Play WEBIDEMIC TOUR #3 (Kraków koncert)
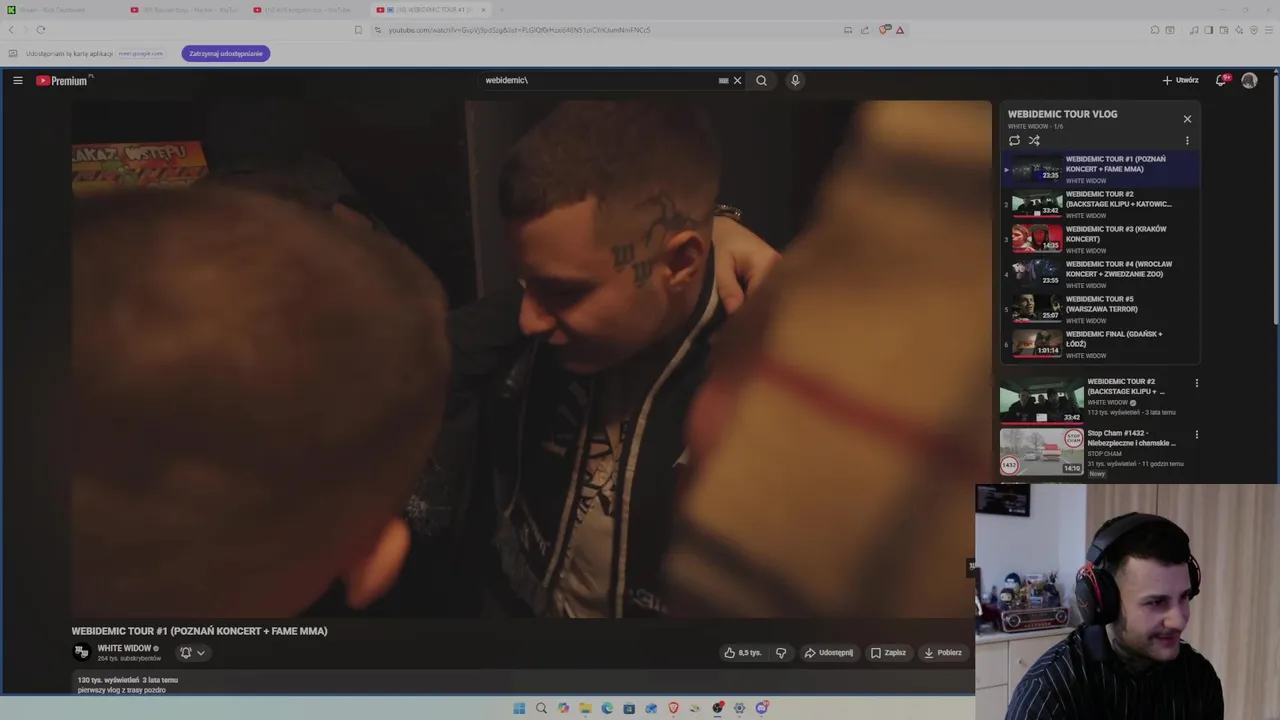This screenshot has width=1280, height=720. (x=1100, y=239)
